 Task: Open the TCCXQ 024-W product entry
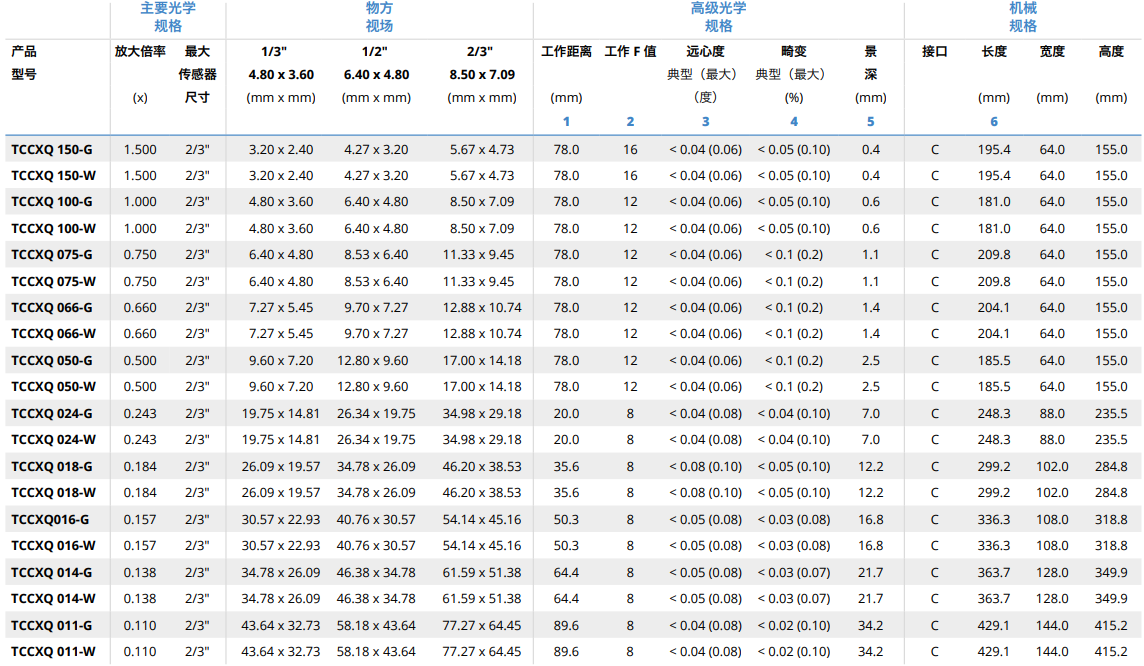(54, 440)
